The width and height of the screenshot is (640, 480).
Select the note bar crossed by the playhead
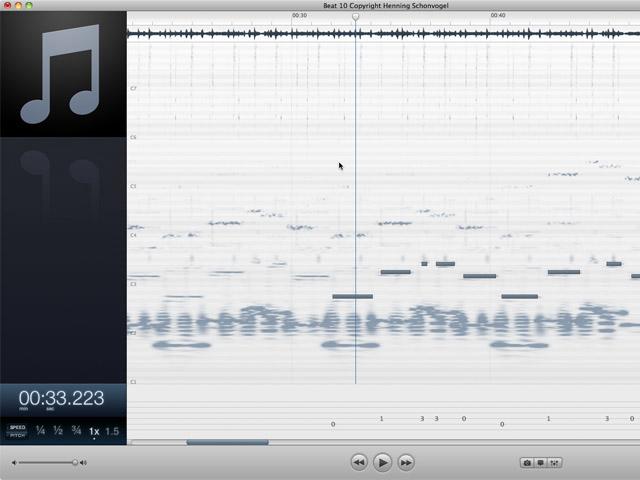point(353,296)
